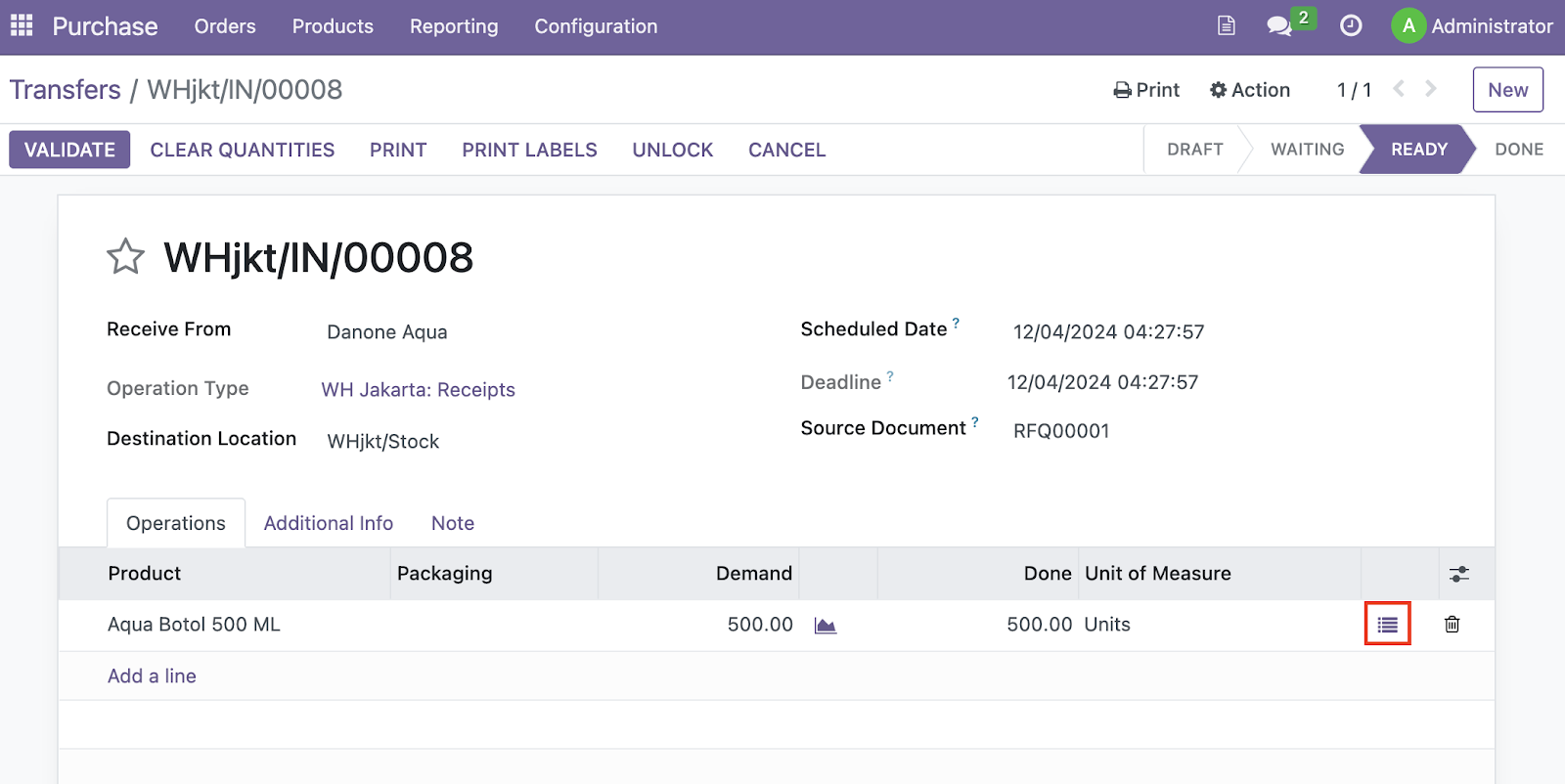Image resolution: width=1565 pixels, height=784 pixels.
Task: Click CLEAR QUANTITIES button
Action: (x=243, y=150)
